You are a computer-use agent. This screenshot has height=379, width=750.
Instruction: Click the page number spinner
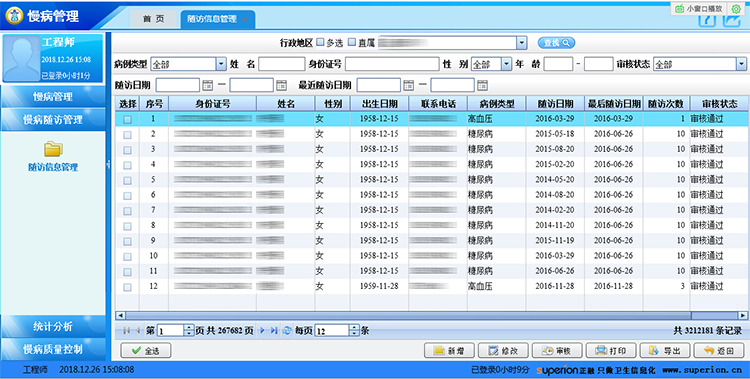click(x=188, y=330)
